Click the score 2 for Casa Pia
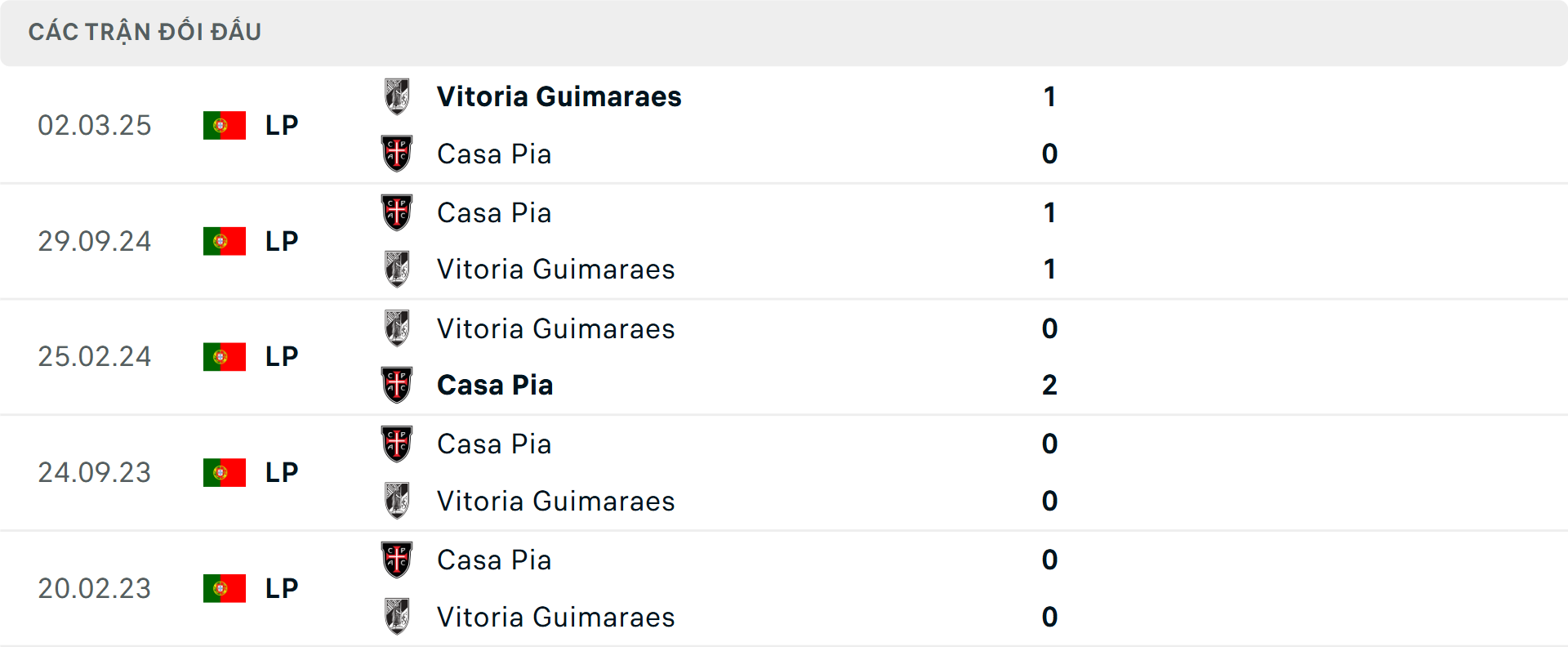 (1050, 384)
